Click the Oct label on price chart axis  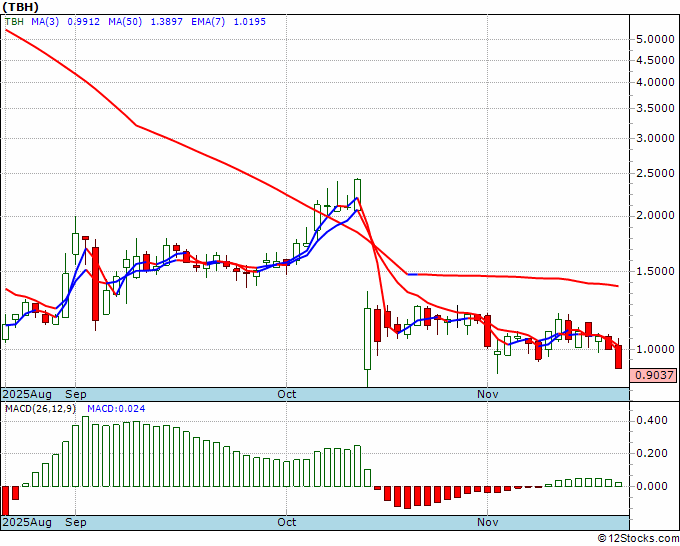(x=287, y=394)
